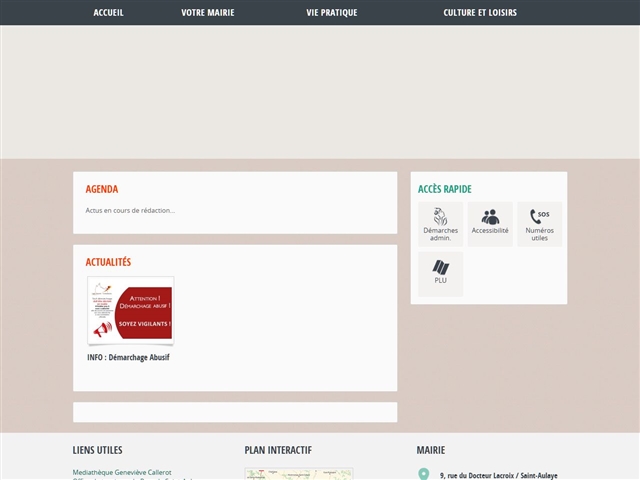Screen dimensions: 640x480
Task: Open the Accueil menu item
Action: (108, 13)
